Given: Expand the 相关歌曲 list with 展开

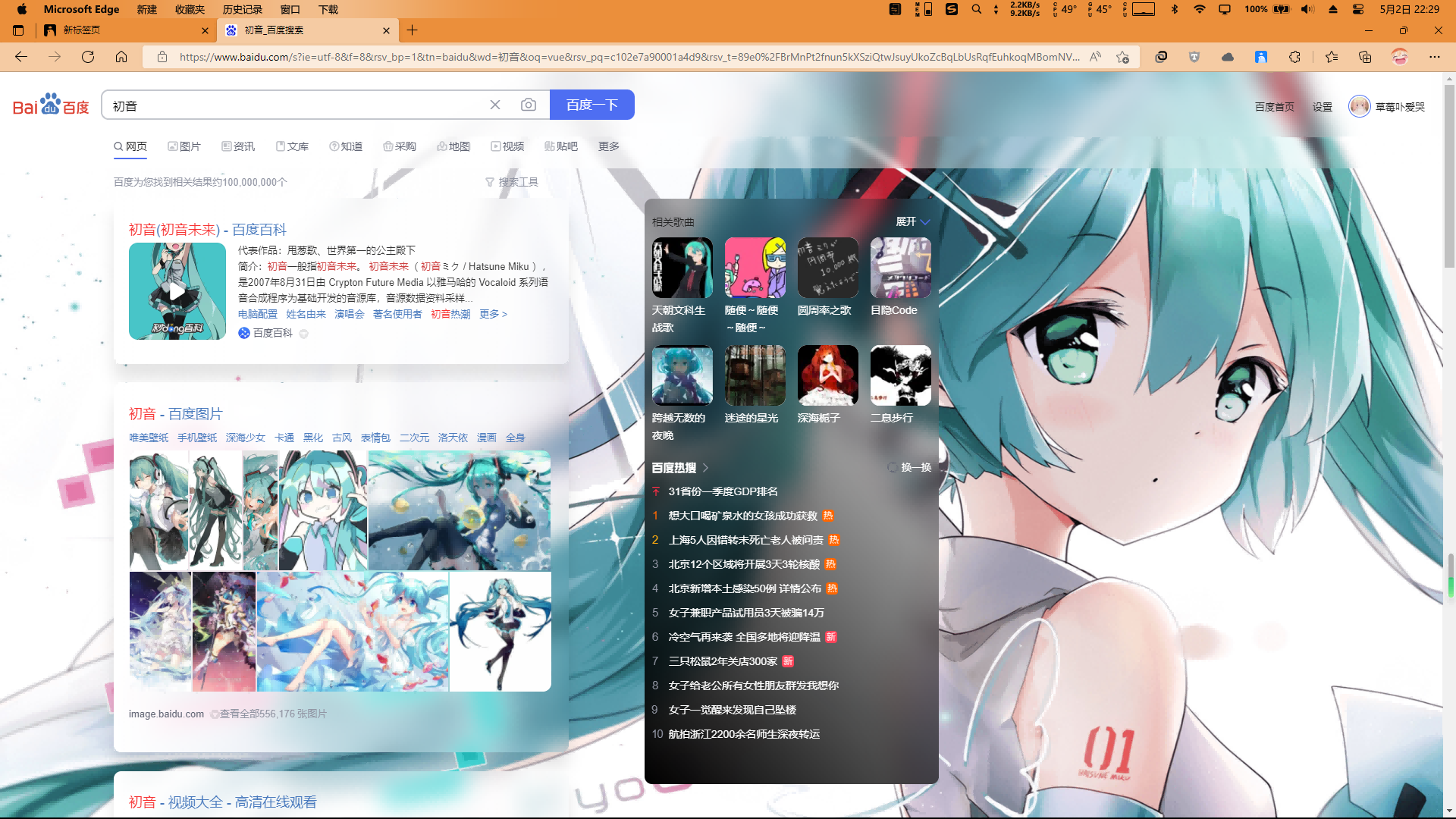Looking at the screenshot, I should click(x=912, y=221).
